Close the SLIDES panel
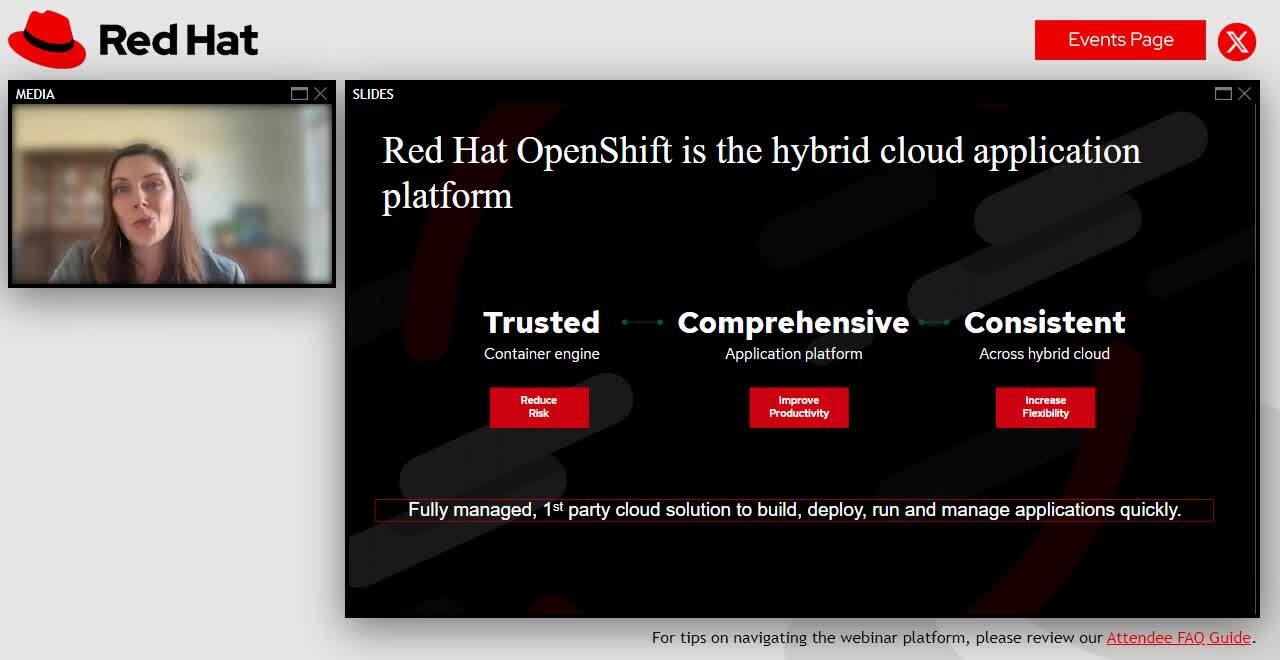 (x=1244, y=94)
